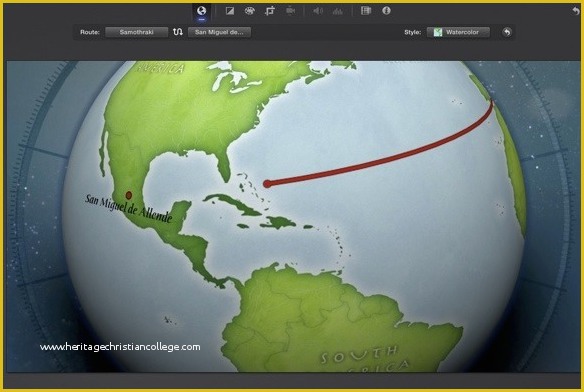Show the clip information icon

click(x=386, y=11)
